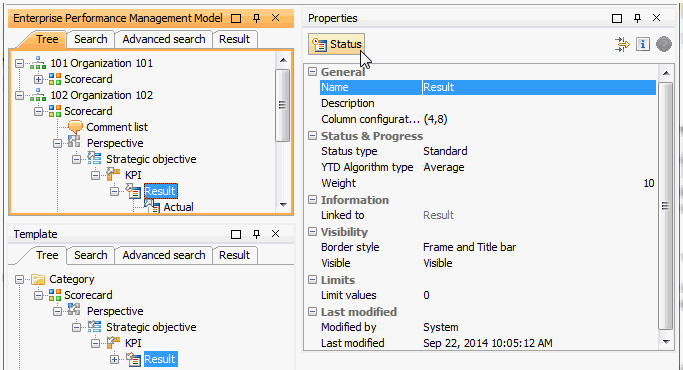This screenshot has height=370, width=683.
Task: Open the info icon in Properties toolbar
Action: point(643,44)
